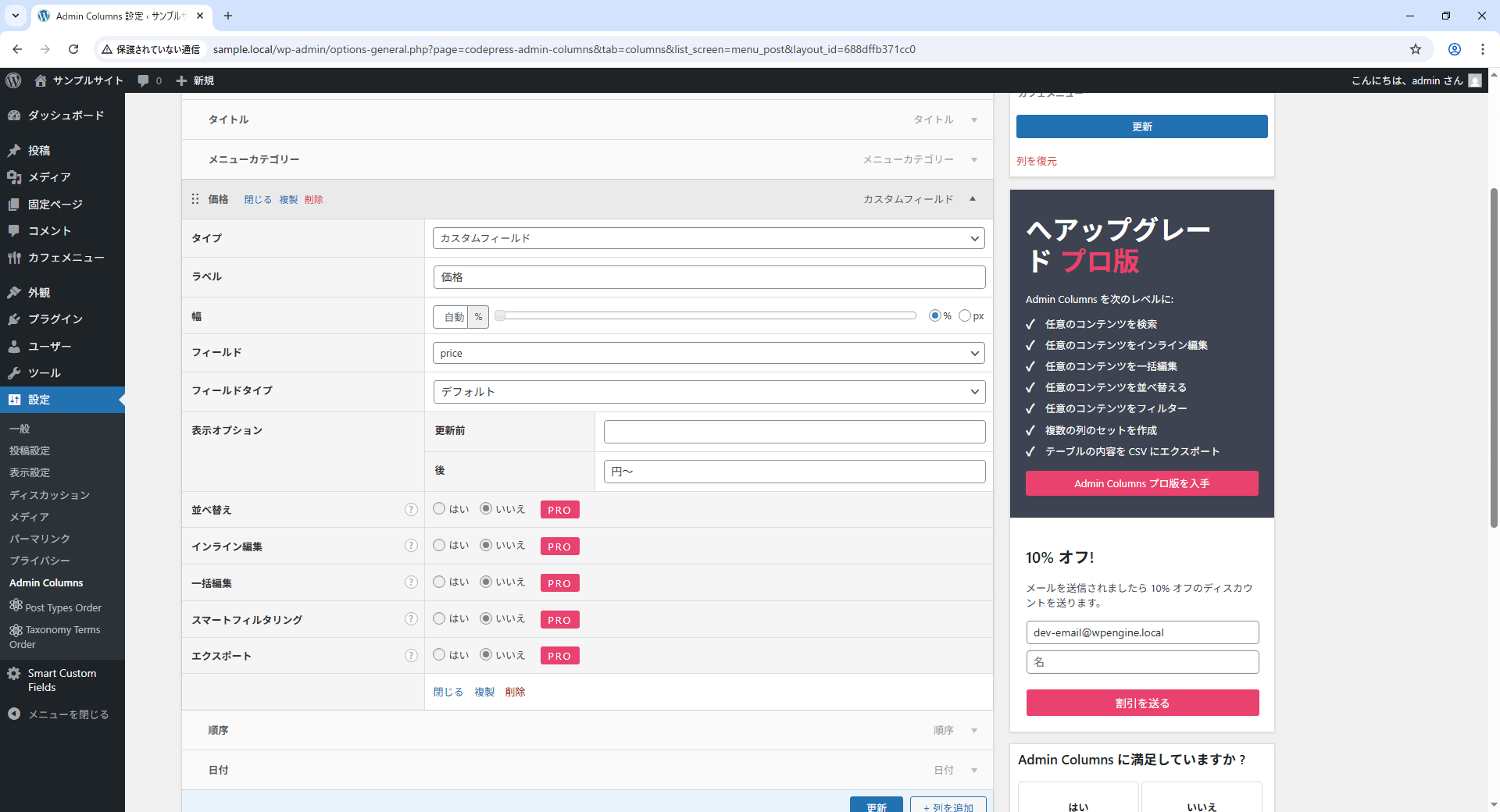Click the ラベル input containing 価格
This screenshot has width=1500, height=812.
709,277
